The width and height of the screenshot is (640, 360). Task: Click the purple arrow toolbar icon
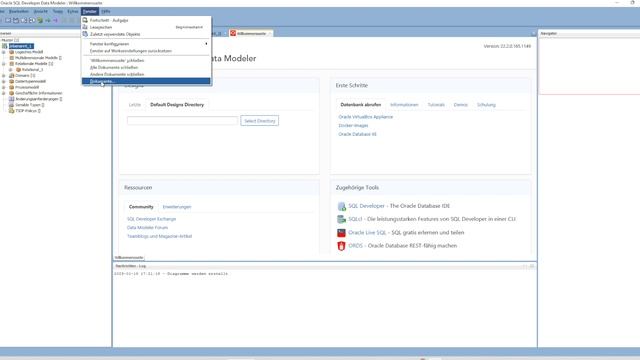[x=56, y=20]
